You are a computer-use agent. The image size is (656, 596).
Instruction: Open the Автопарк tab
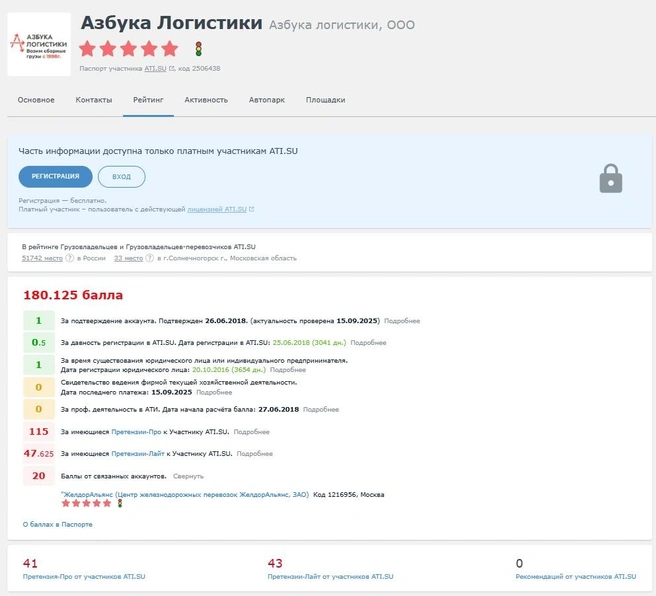tap(266, 100)
